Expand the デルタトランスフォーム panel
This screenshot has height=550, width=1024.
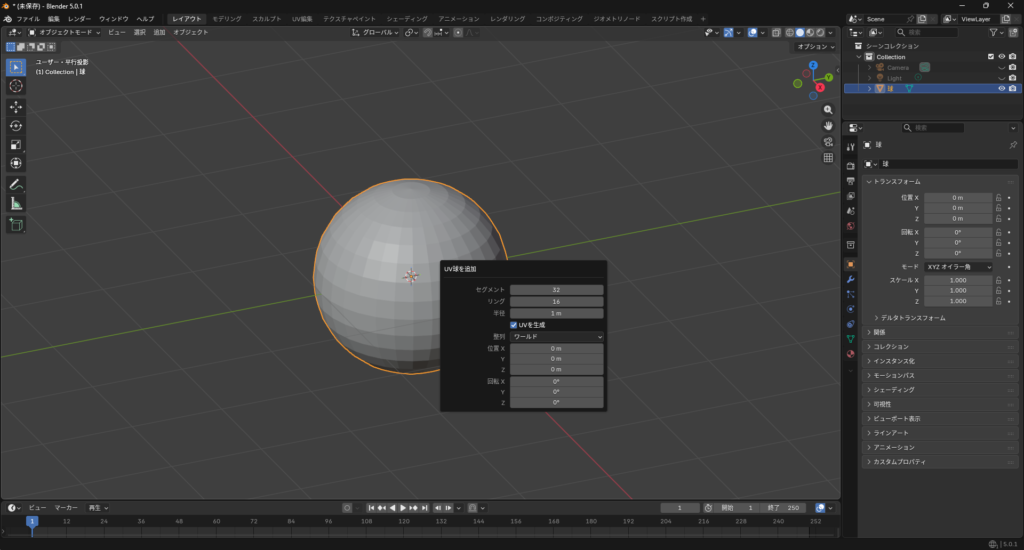(x=912, y=318)
